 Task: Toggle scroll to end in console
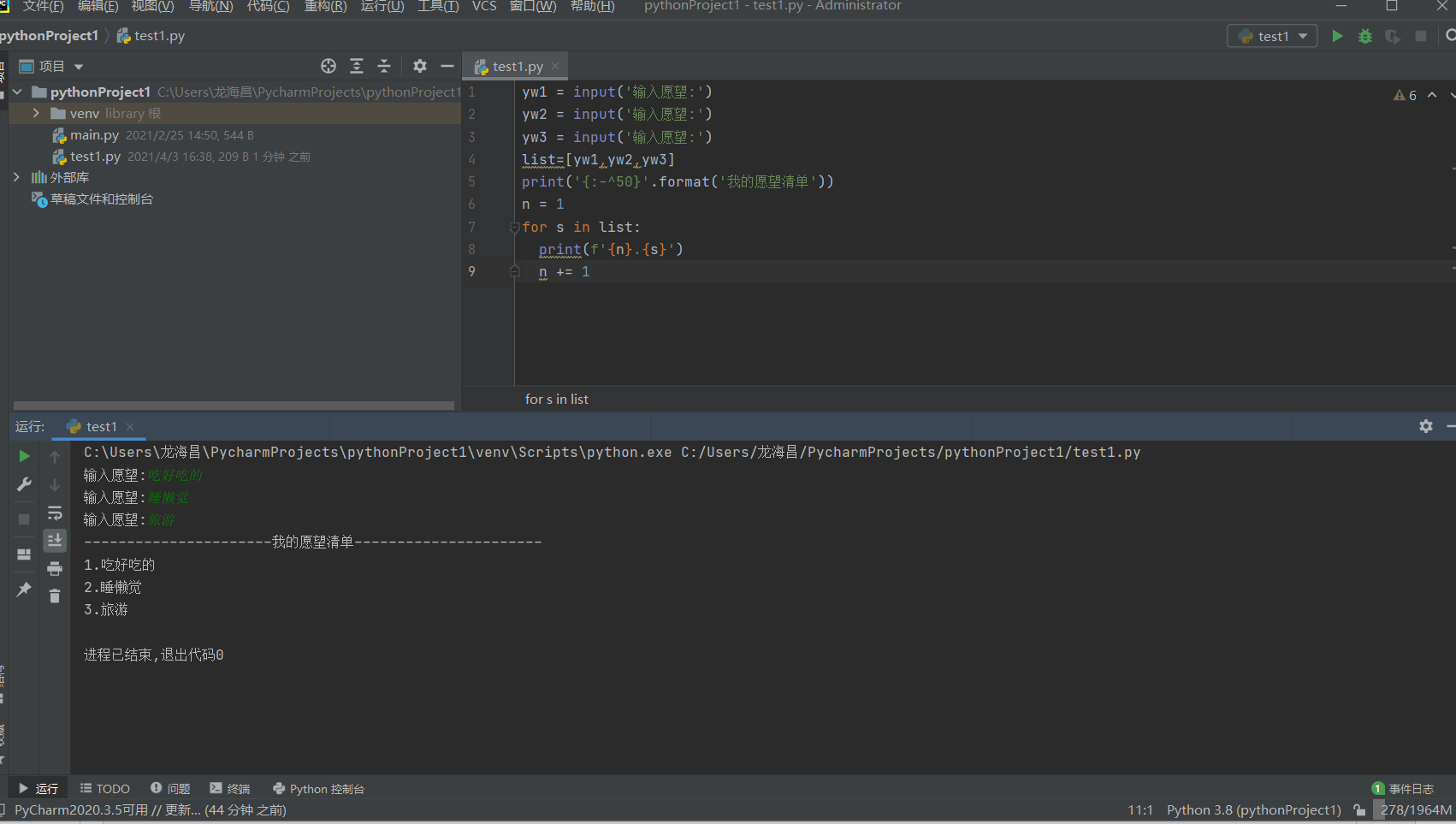coord(55,541)
